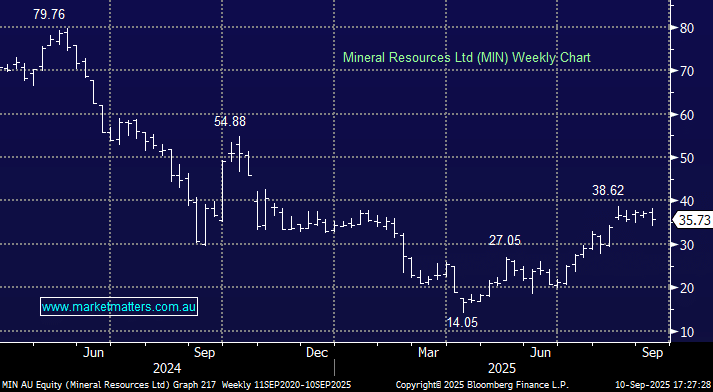
Task: Click the 35.73 current price tag
Action: 694,220
